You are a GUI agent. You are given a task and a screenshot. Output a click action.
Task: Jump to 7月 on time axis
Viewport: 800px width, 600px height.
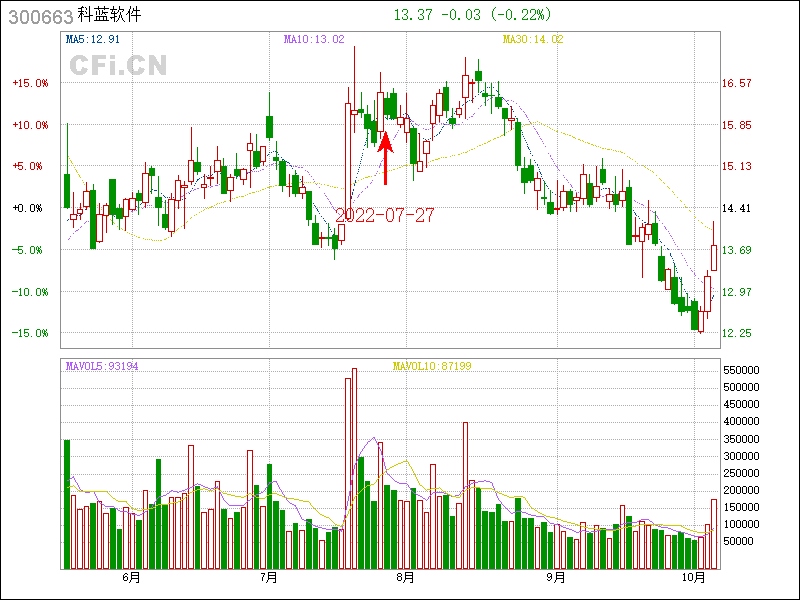point(268,577)
